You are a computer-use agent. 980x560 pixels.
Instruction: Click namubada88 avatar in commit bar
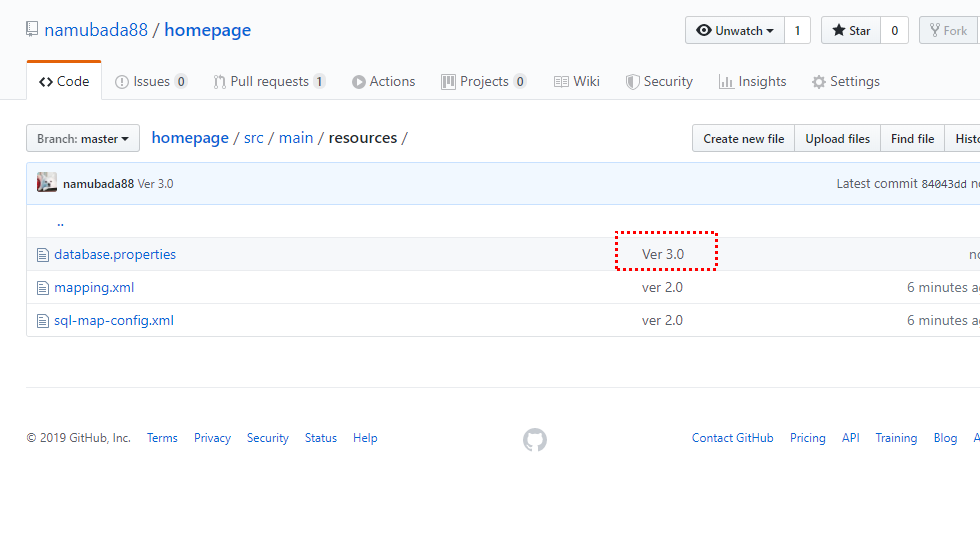pyautogui.click(x=47, y=182)
